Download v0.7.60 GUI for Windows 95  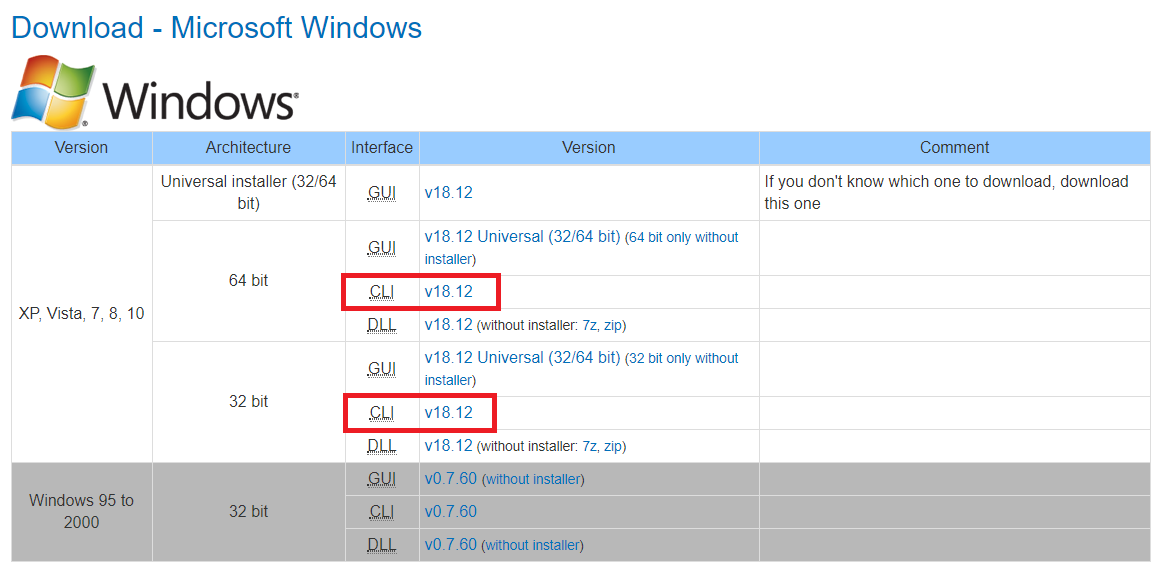pos(450,479)
